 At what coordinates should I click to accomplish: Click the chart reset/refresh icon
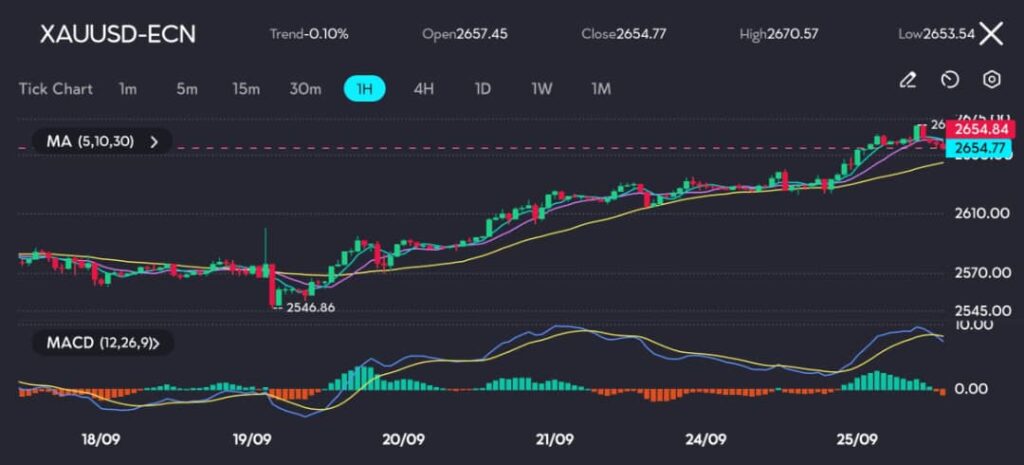(x=950, y=80)
